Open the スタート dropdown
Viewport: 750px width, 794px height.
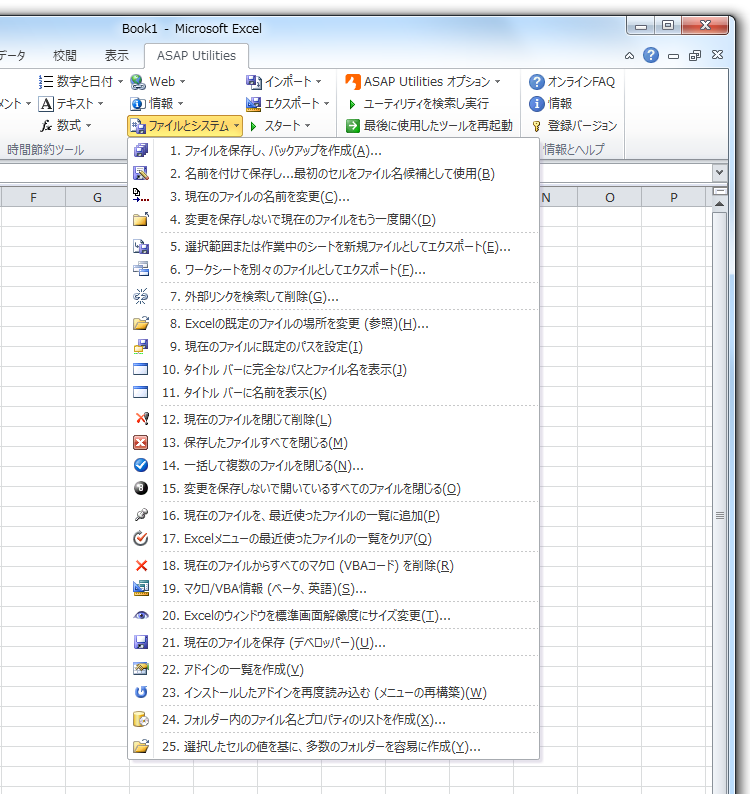pyautogui.click(x=307, y=126)
